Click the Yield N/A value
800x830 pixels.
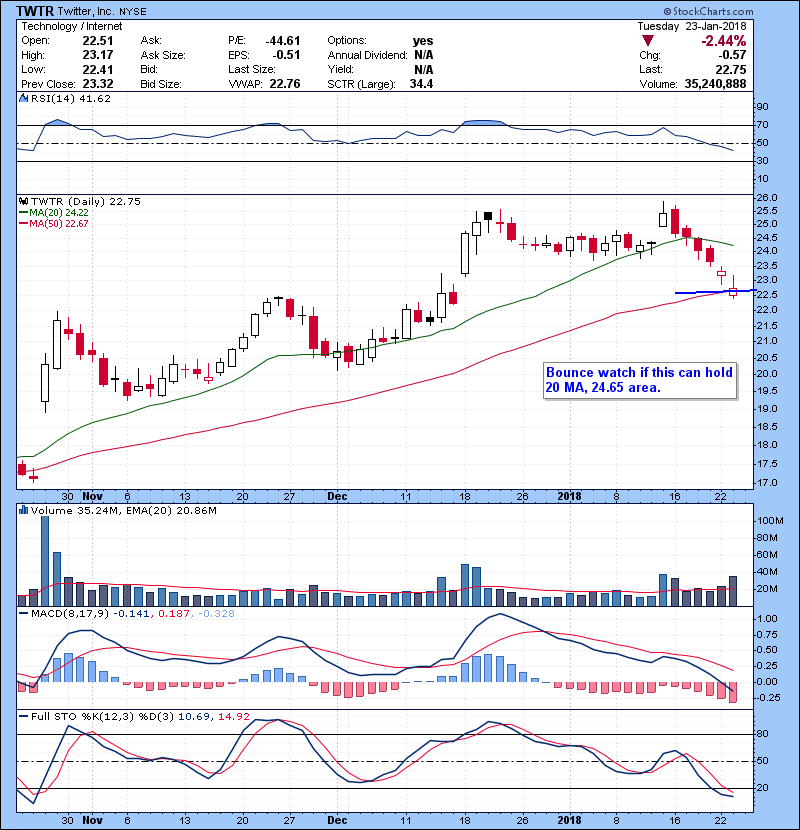(424, 69)
